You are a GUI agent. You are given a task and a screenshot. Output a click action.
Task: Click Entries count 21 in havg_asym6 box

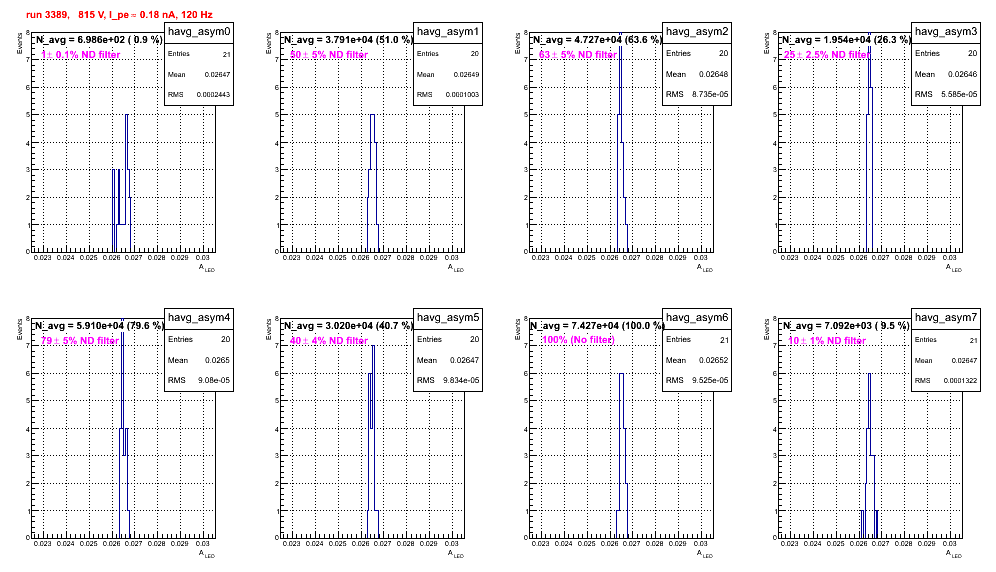point(725,340)
